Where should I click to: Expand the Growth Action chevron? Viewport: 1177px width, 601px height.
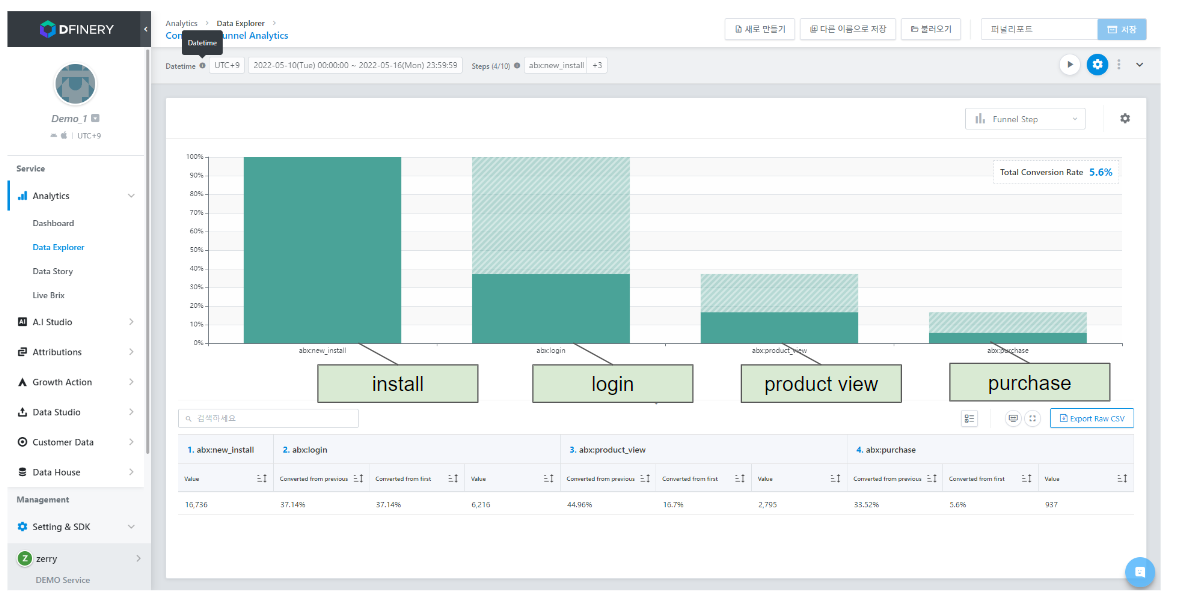pyautogui.click(x=131, y=382)
